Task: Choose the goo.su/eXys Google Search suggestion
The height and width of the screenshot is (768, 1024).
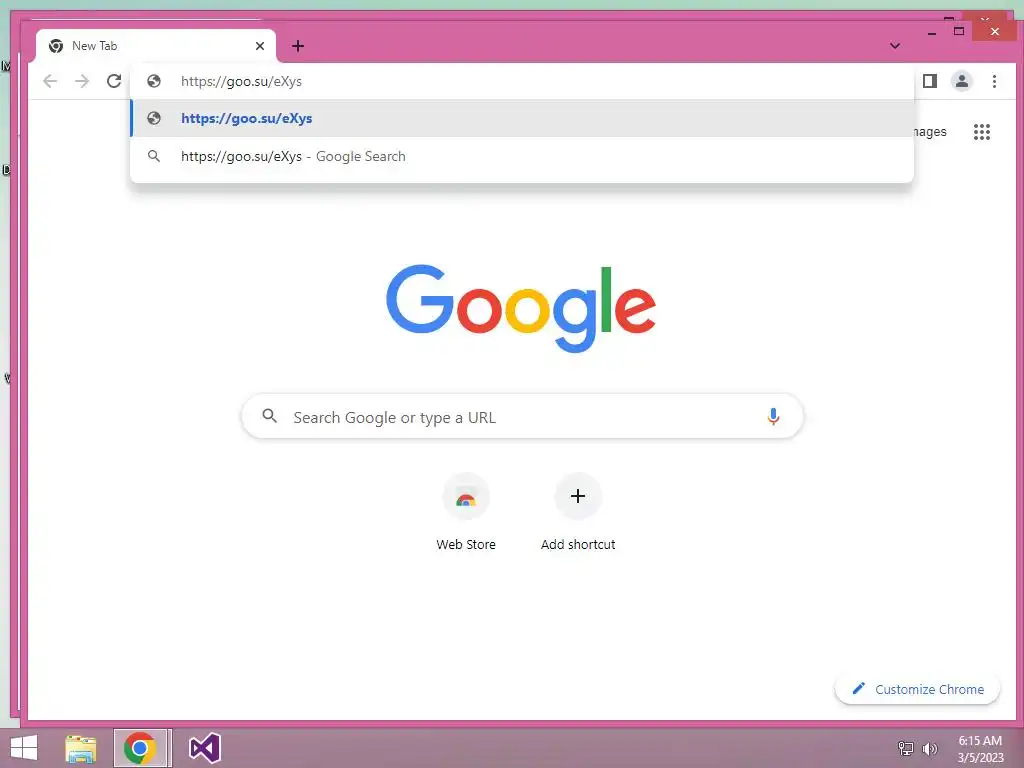Action: tap(522, 156)
